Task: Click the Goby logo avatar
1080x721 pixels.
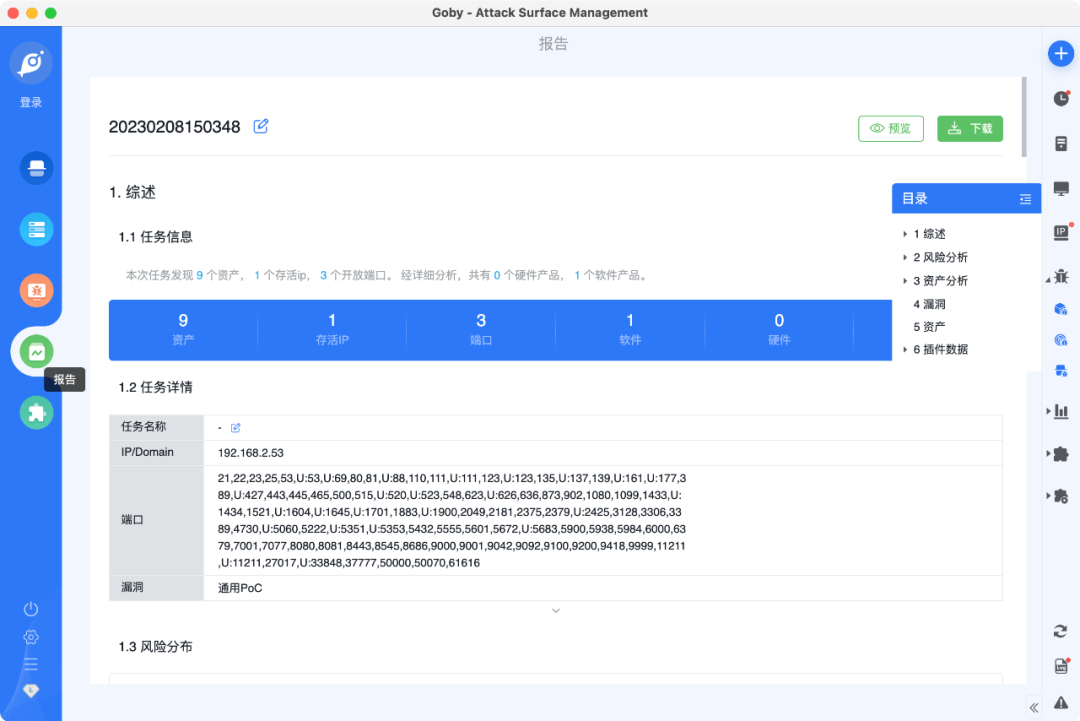Action: (x=31, y=63)
